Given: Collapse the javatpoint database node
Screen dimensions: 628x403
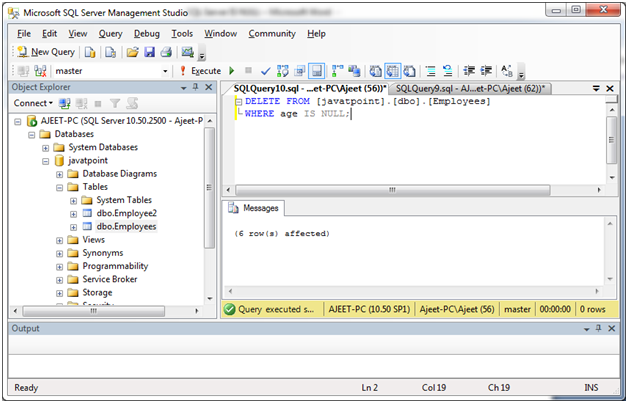Looking at the screenshot, I should coord(46,161).
